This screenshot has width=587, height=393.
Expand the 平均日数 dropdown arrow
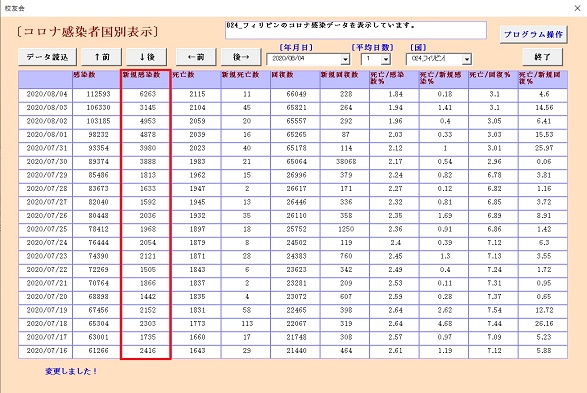pos(386,59)
